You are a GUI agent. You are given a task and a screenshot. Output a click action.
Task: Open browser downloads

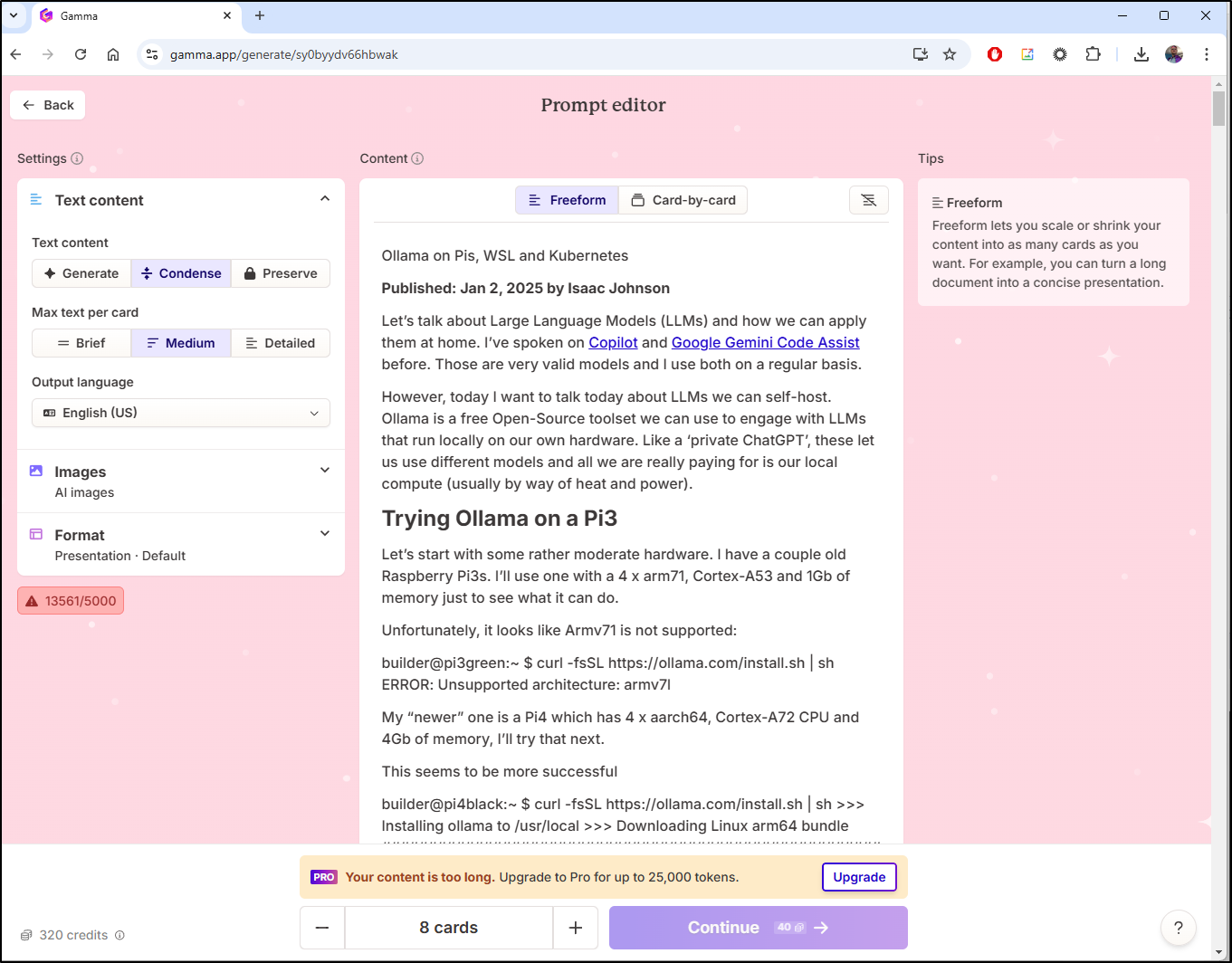click(1141, 54)
